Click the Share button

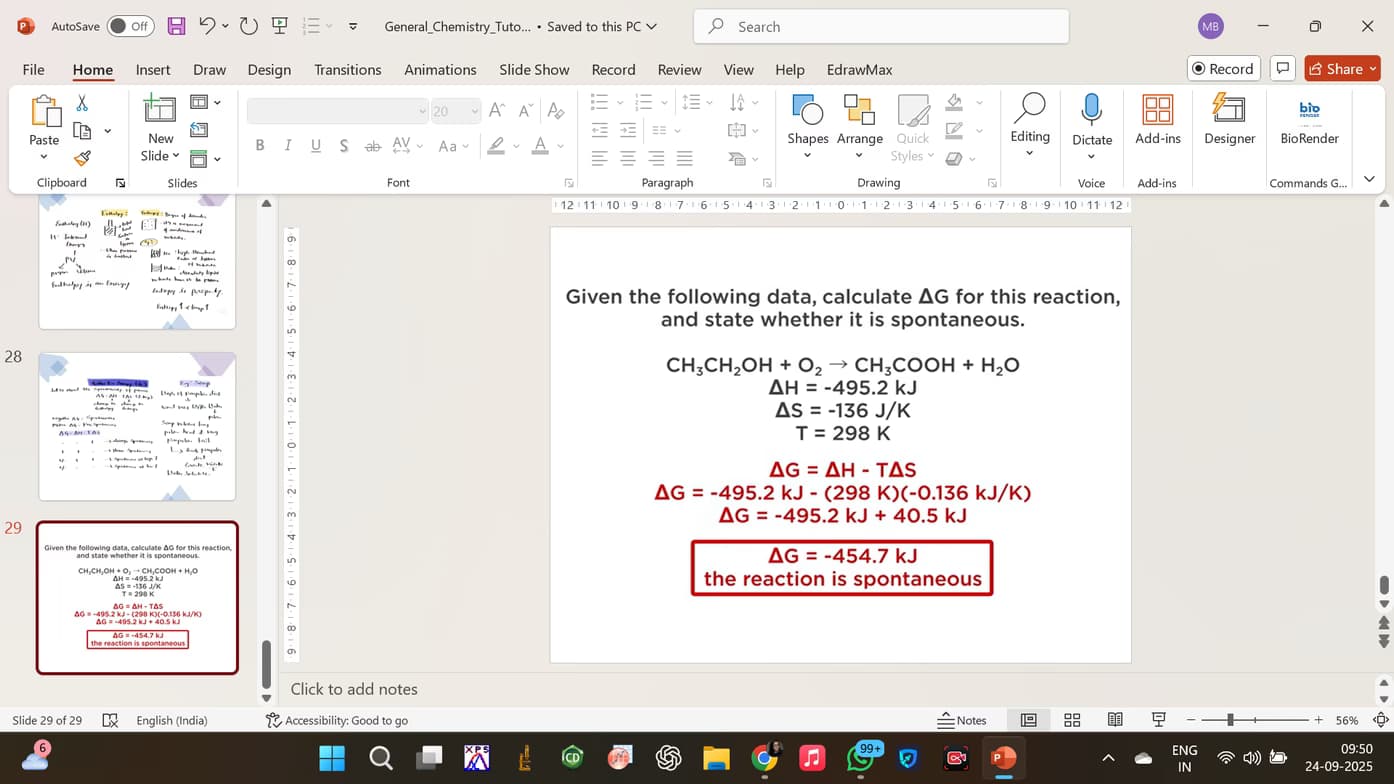[x=1340, y=68]
